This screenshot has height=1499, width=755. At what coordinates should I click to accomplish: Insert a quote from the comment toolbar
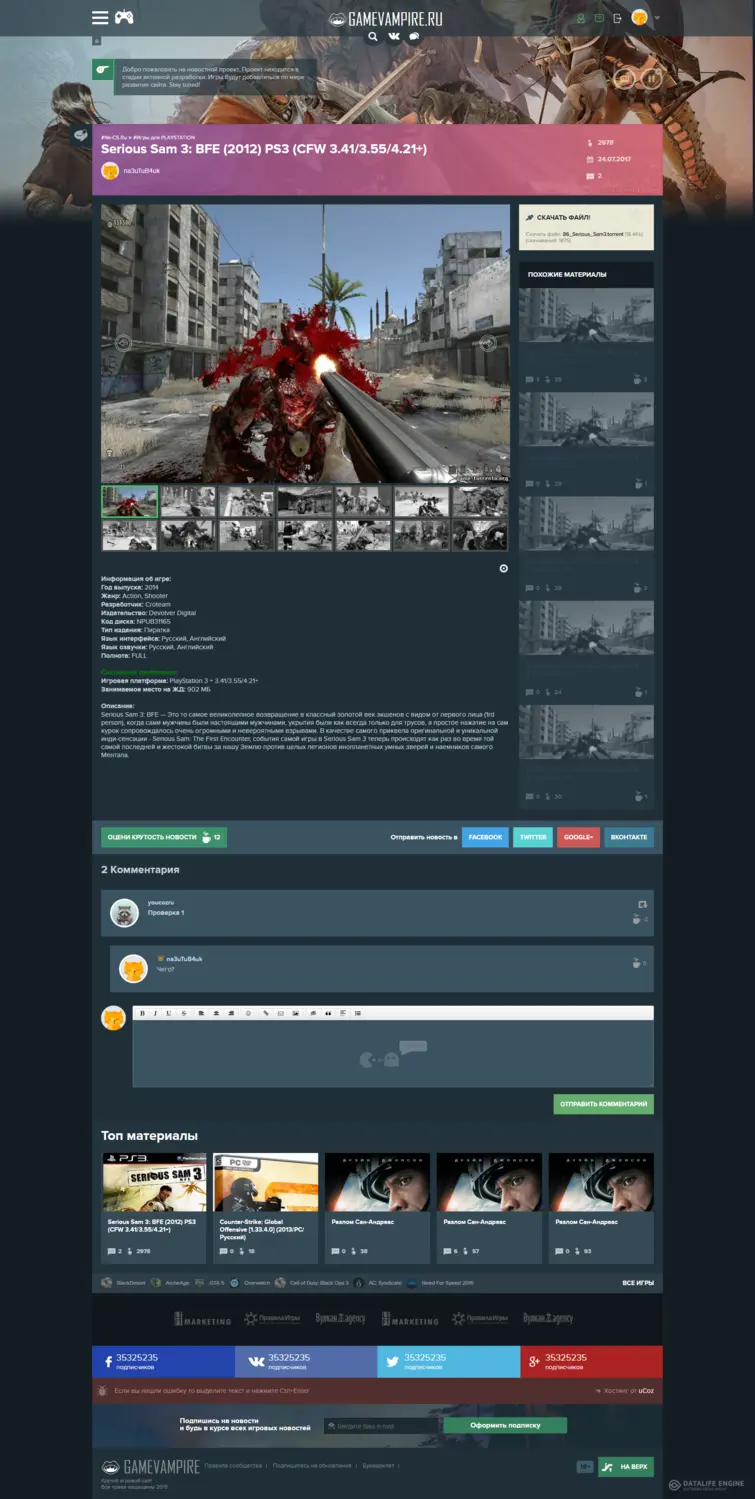(x=327, y=1013)
